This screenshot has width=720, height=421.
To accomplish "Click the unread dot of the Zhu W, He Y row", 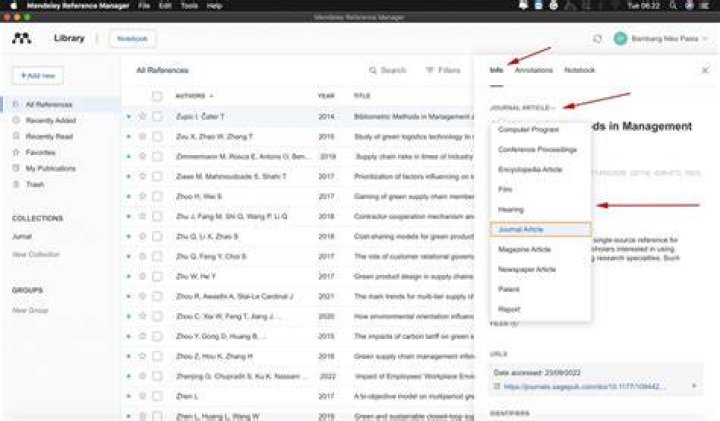I will 129,276.
